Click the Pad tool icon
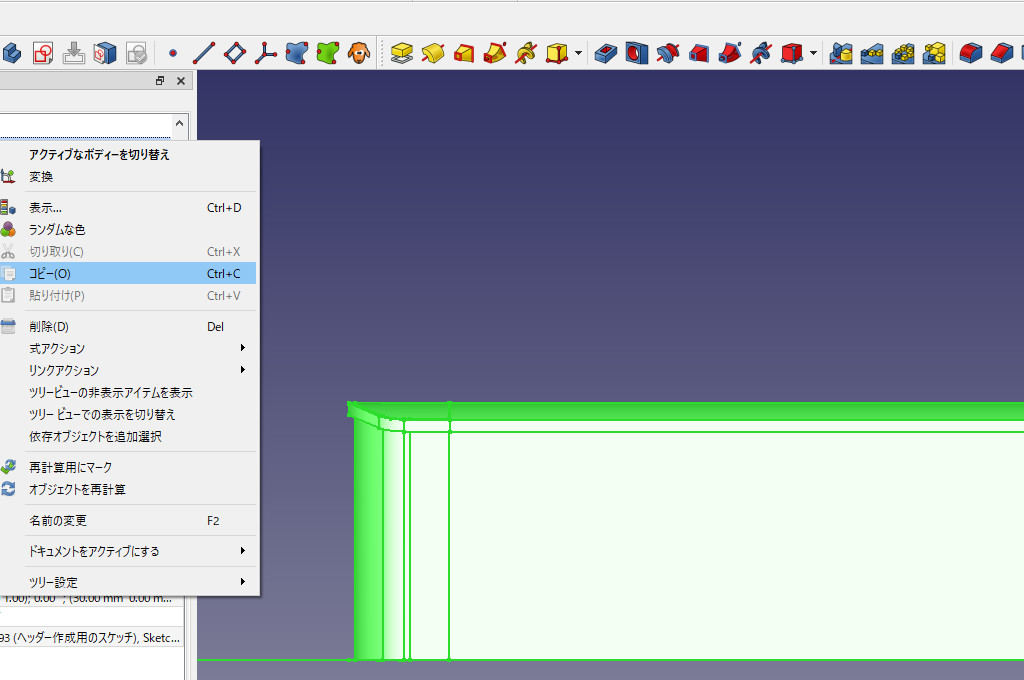Screen dimensions: 1024x680 (x=402, y=52)
